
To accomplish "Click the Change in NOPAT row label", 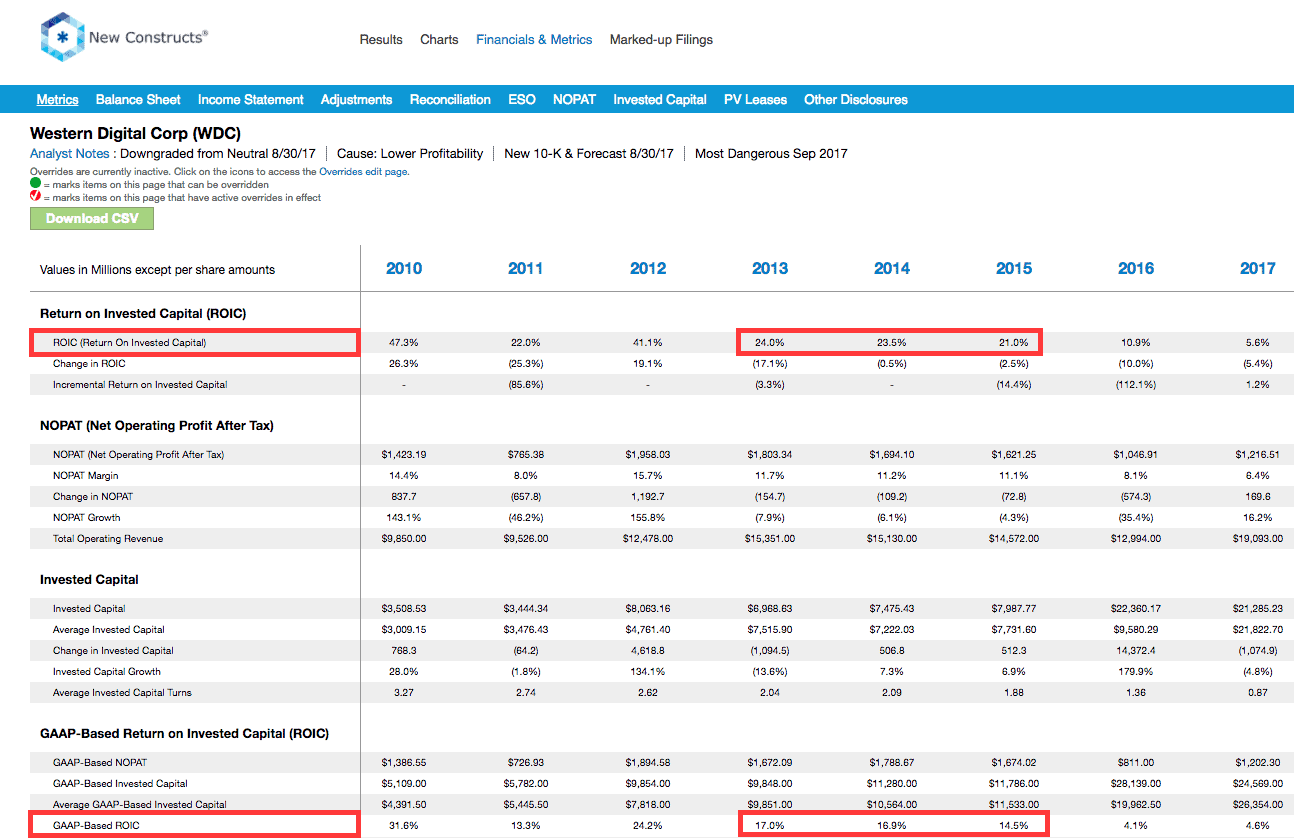I will click(x=93, y=496).
